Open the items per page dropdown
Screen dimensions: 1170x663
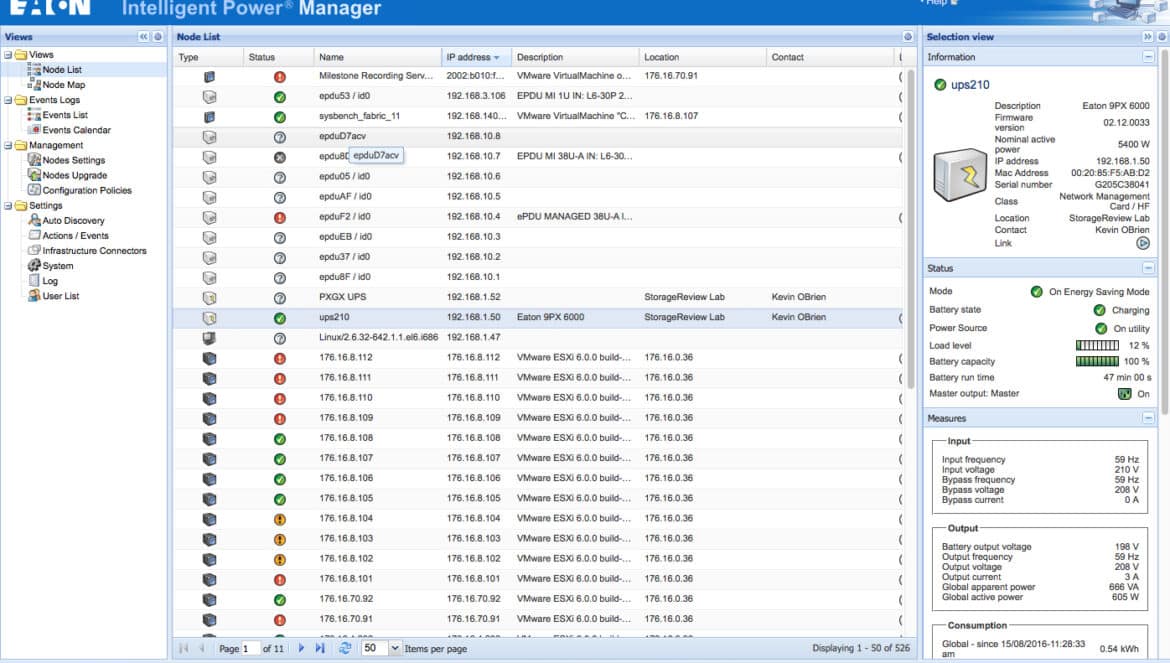click(x=395, y=648)
